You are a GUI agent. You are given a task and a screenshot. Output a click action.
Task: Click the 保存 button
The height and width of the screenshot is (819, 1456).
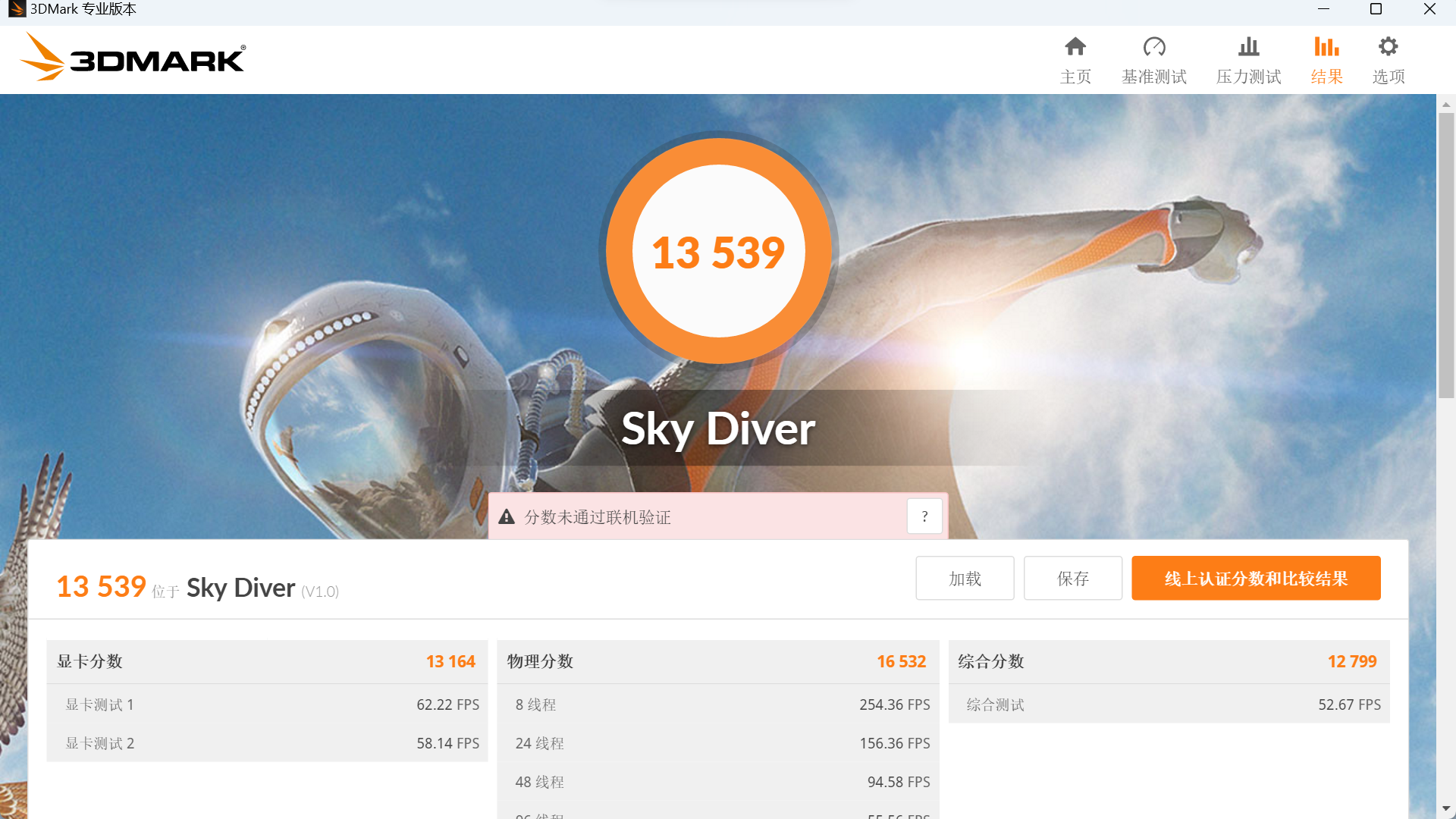(x=1073, y=579)
